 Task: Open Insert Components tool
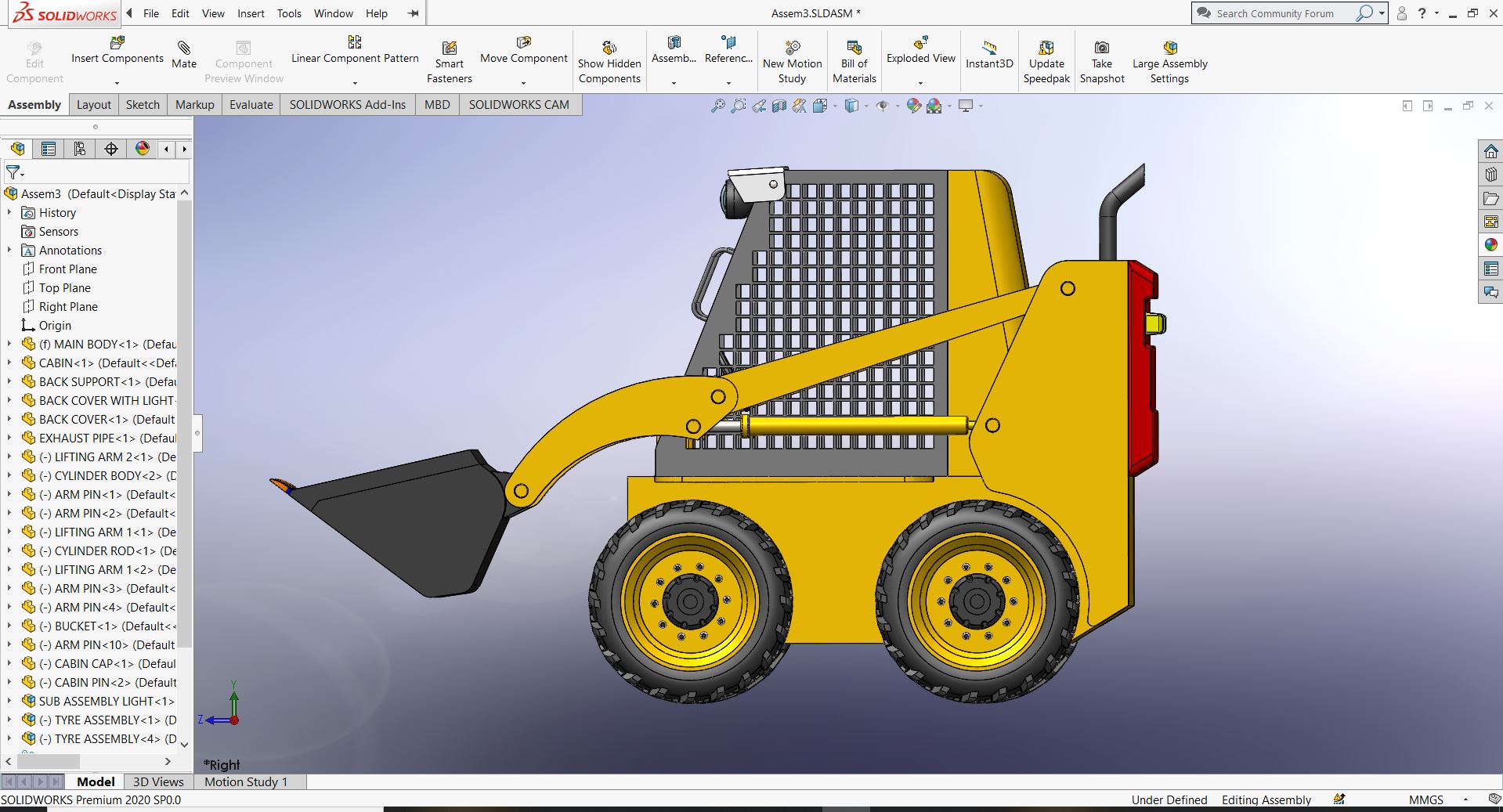[117, 50]
